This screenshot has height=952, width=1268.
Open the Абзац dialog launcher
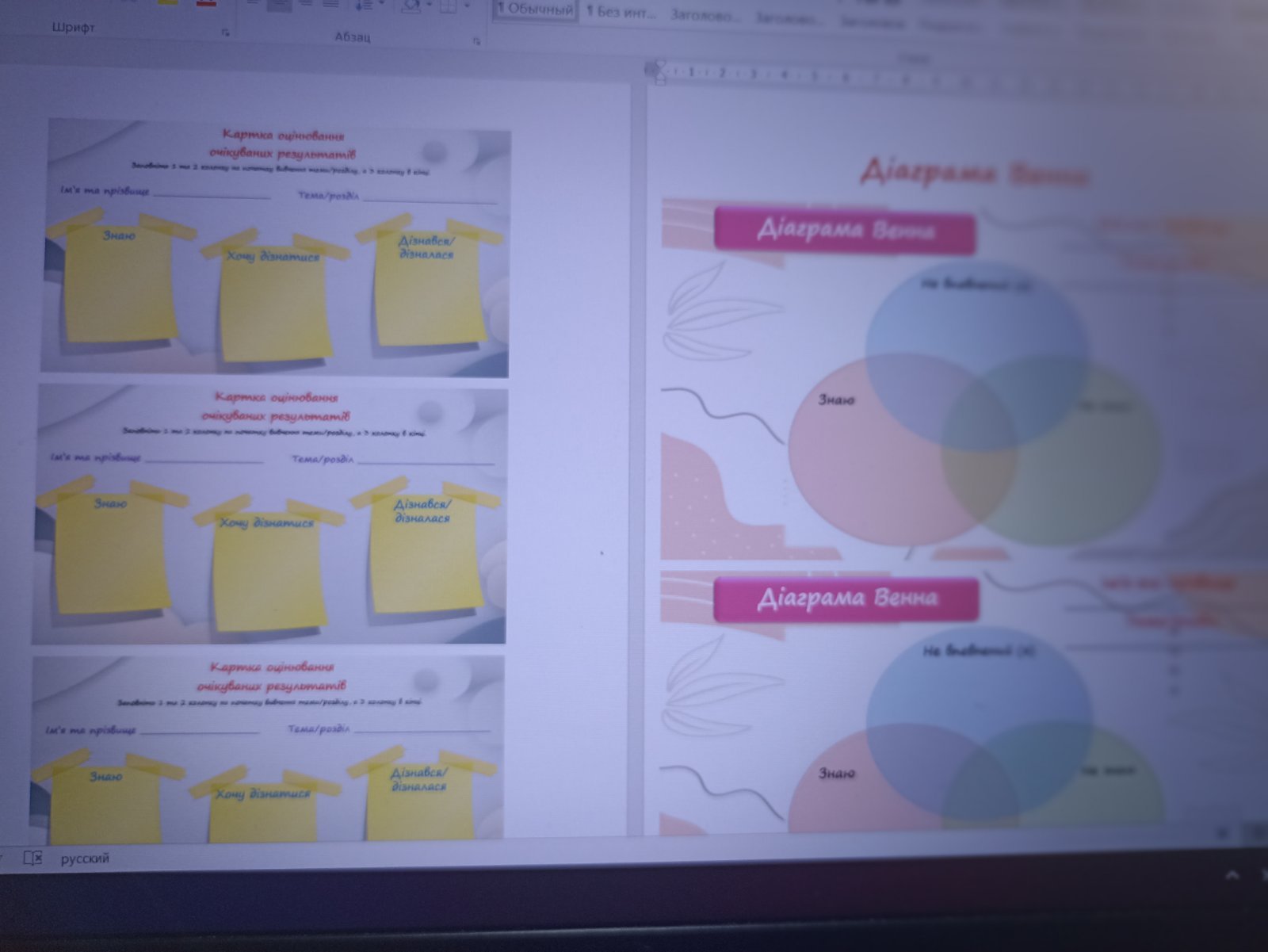(476, 40)
